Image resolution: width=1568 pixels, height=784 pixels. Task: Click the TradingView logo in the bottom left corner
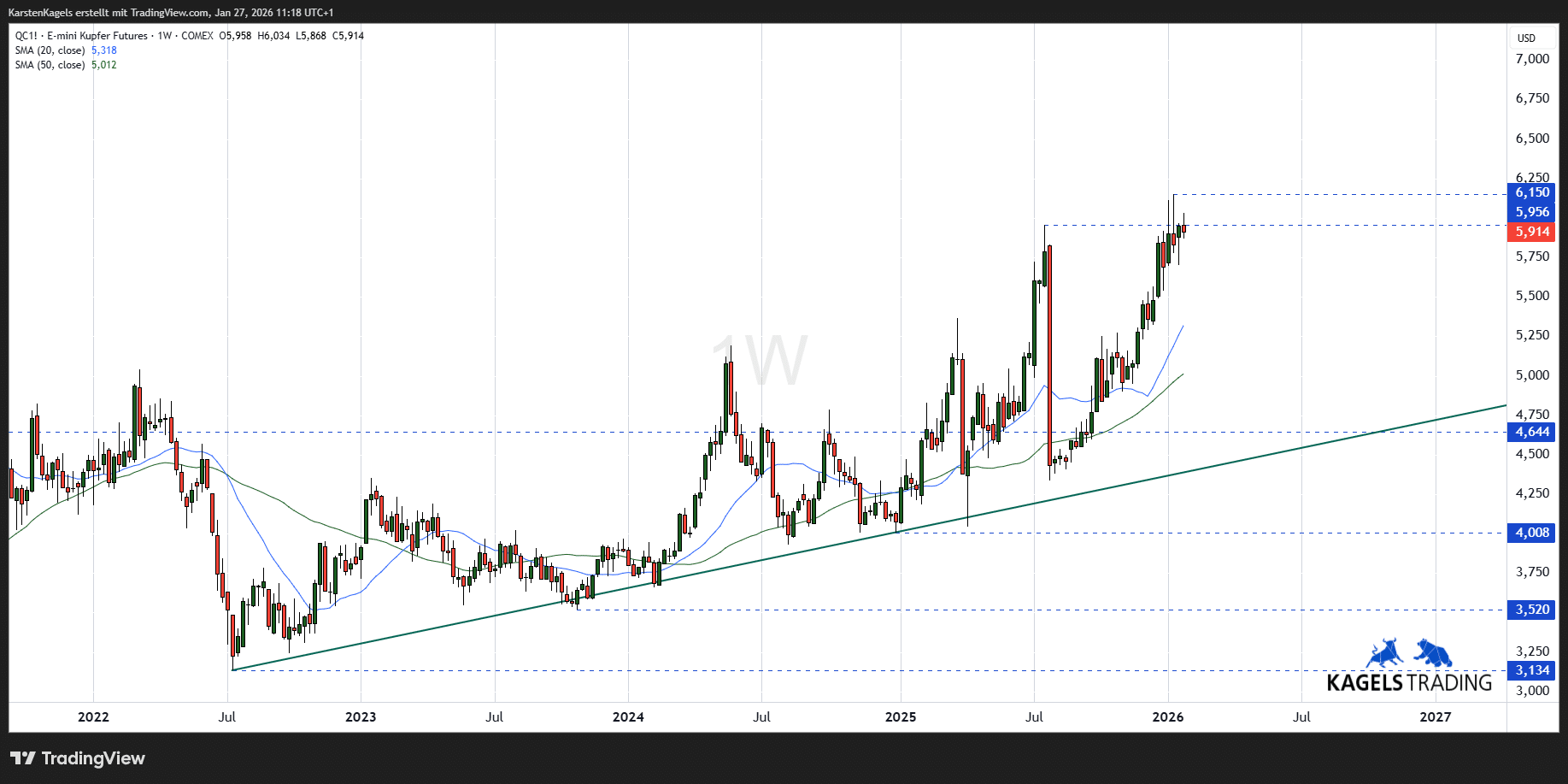(77, 758)
